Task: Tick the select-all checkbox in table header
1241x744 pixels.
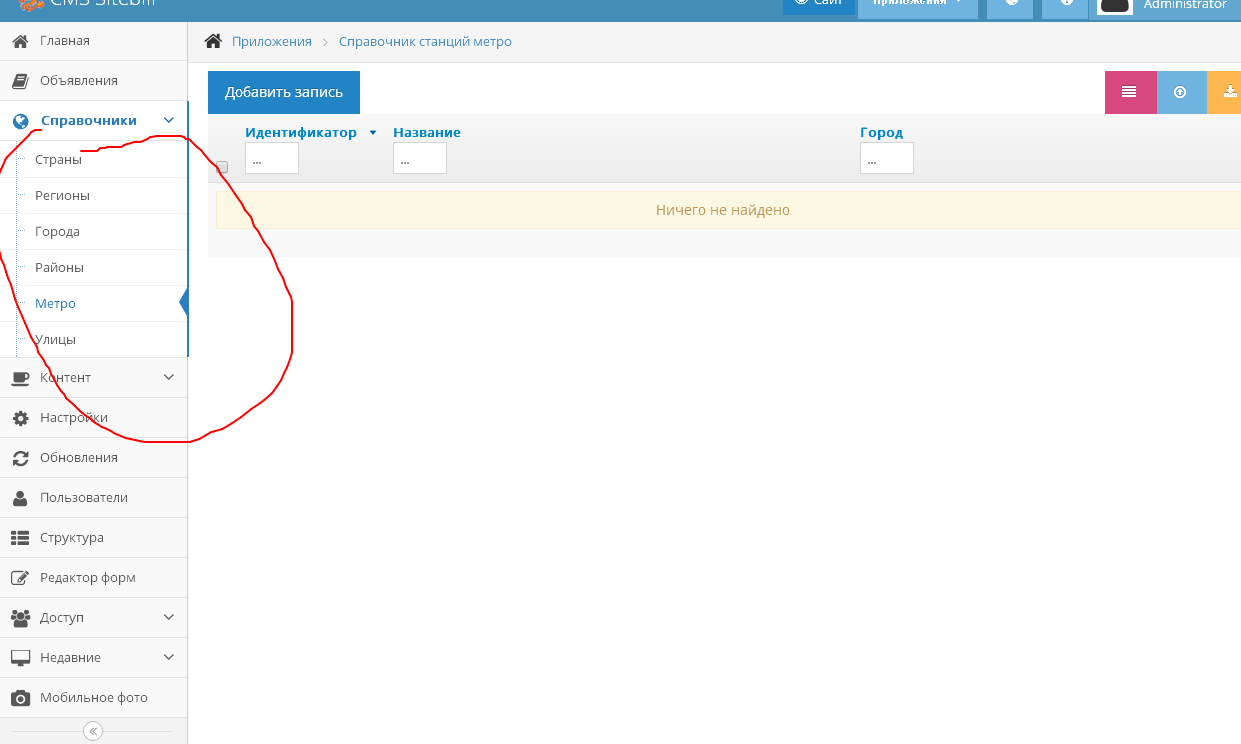Action: point(222,167)
